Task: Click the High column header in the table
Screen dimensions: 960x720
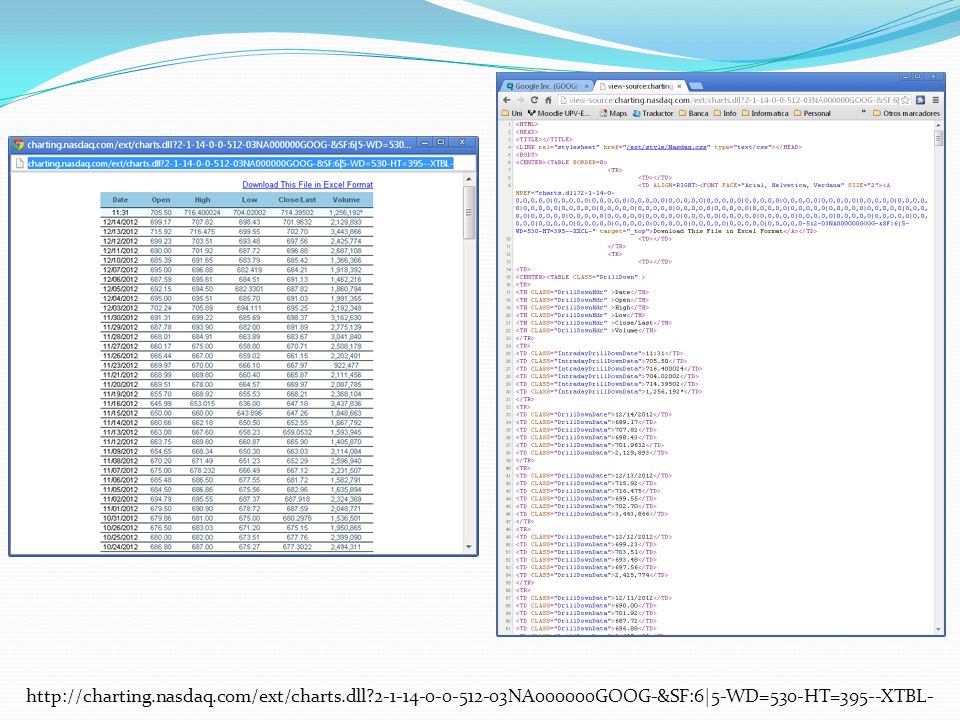Action: 203,200
